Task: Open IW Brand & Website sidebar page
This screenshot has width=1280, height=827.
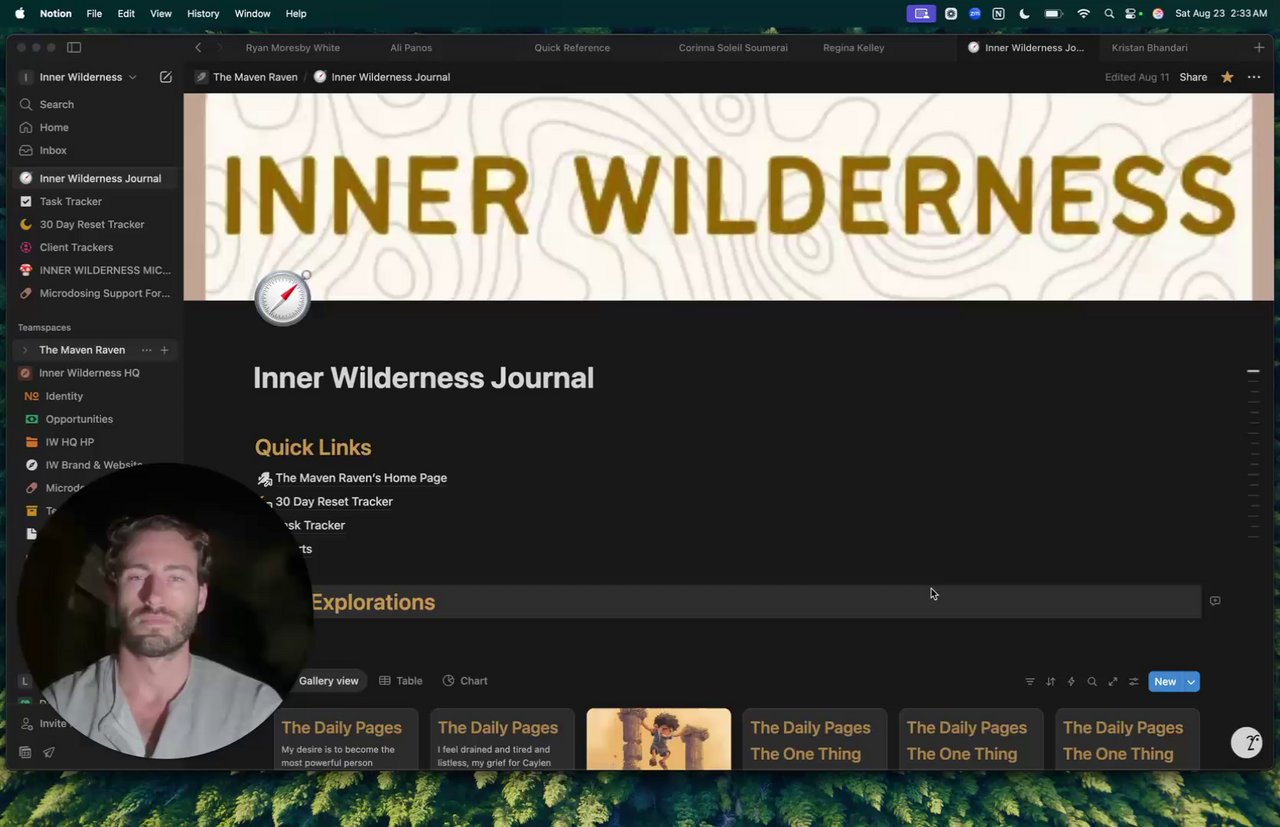Action: coord(94,465)
